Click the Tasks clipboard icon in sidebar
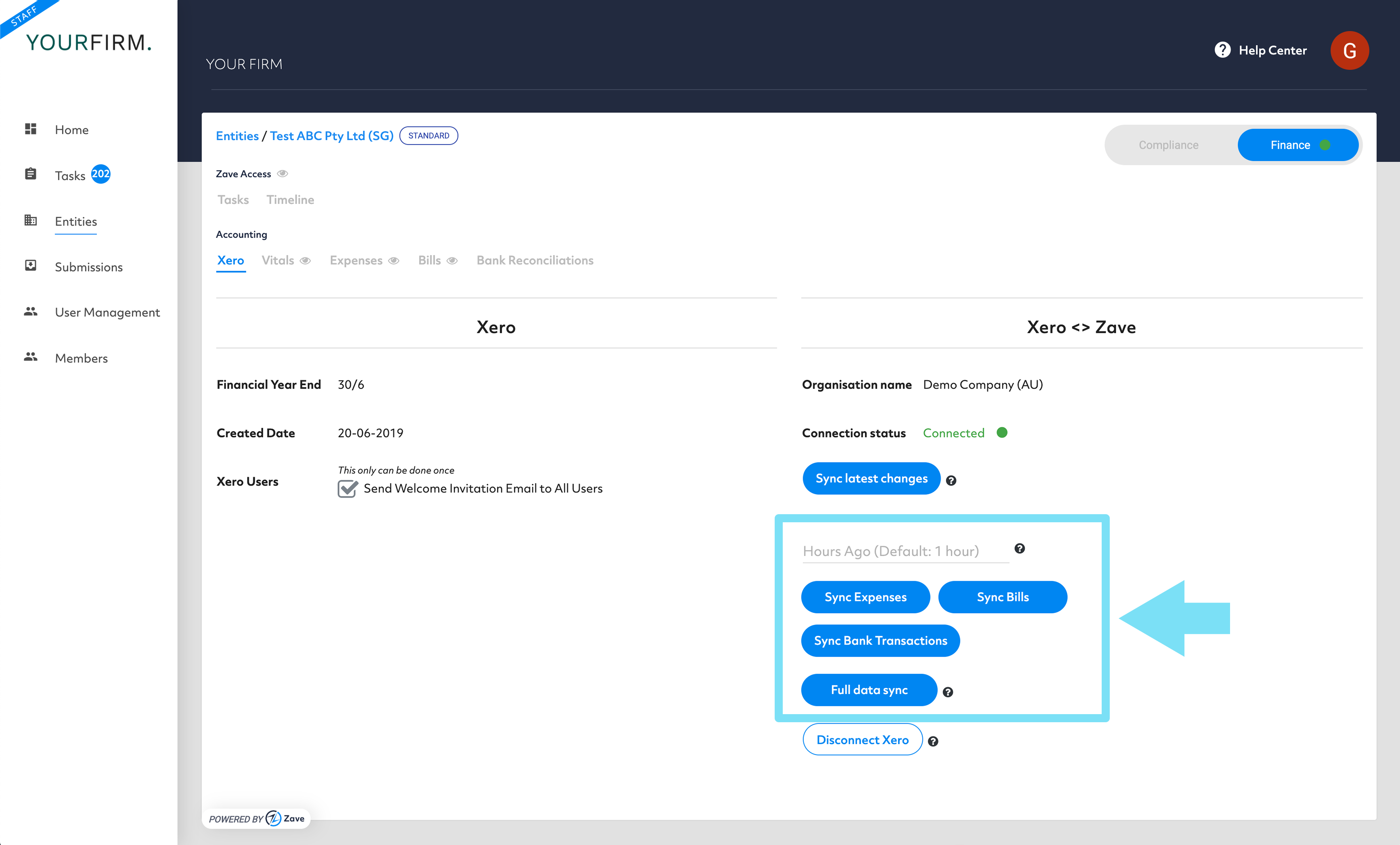The height and width of the screenshot is (845, 1400). pyautogui.click(x=31, y=174)
